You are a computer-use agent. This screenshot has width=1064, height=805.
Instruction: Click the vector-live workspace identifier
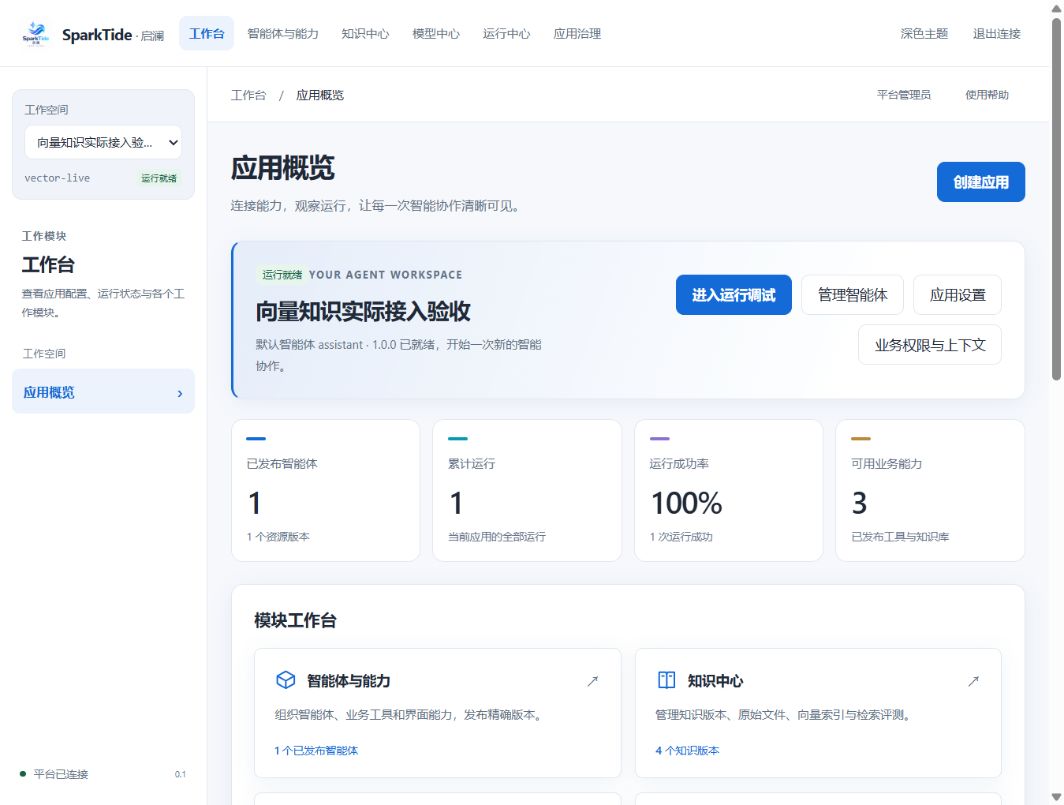[x=57, y=178]
